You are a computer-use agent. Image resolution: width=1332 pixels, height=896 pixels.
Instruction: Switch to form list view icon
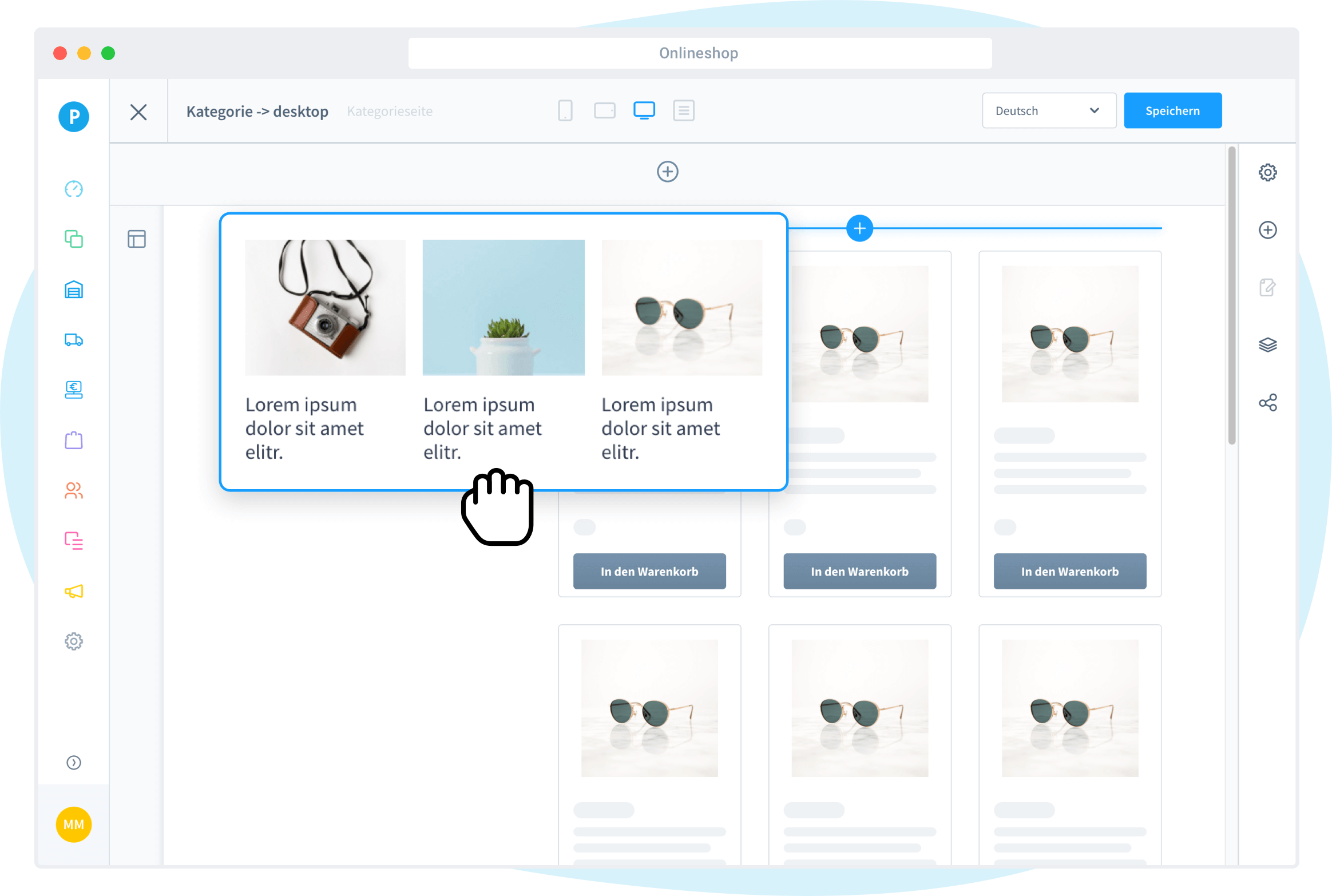pos(684,110)
